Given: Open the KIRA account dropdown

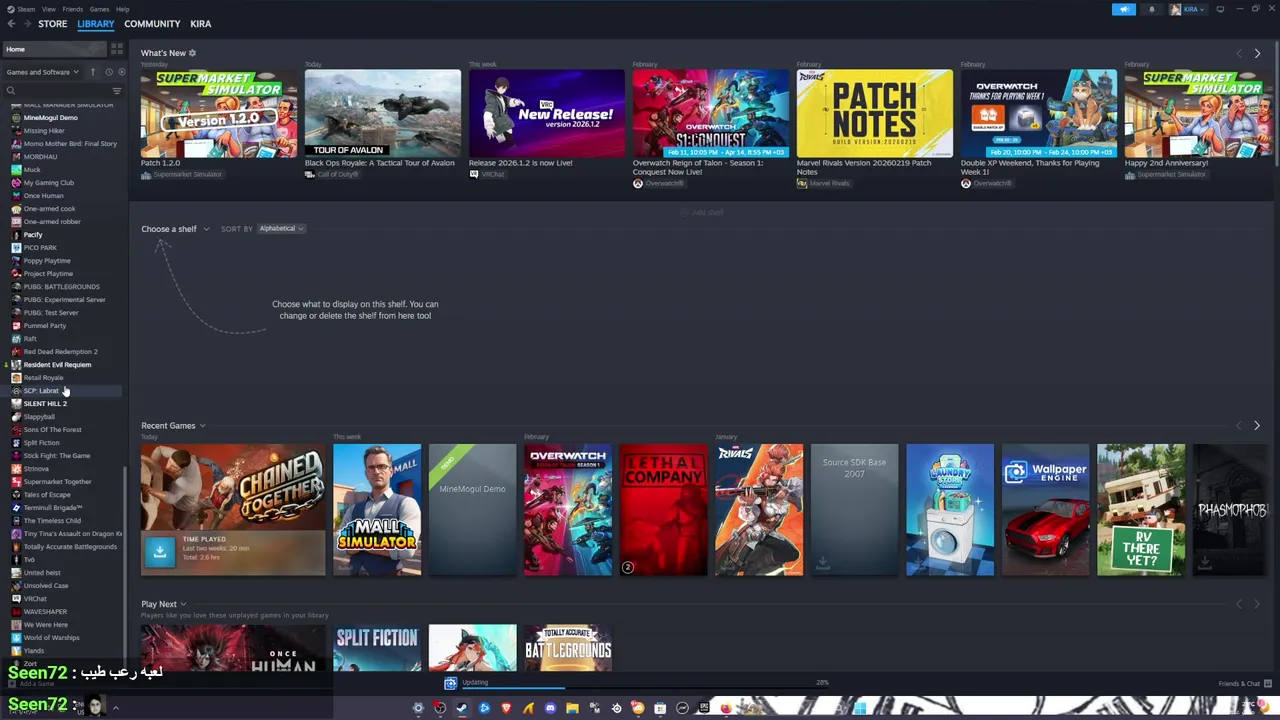Looking at the screenshot, I should 1190,9.
